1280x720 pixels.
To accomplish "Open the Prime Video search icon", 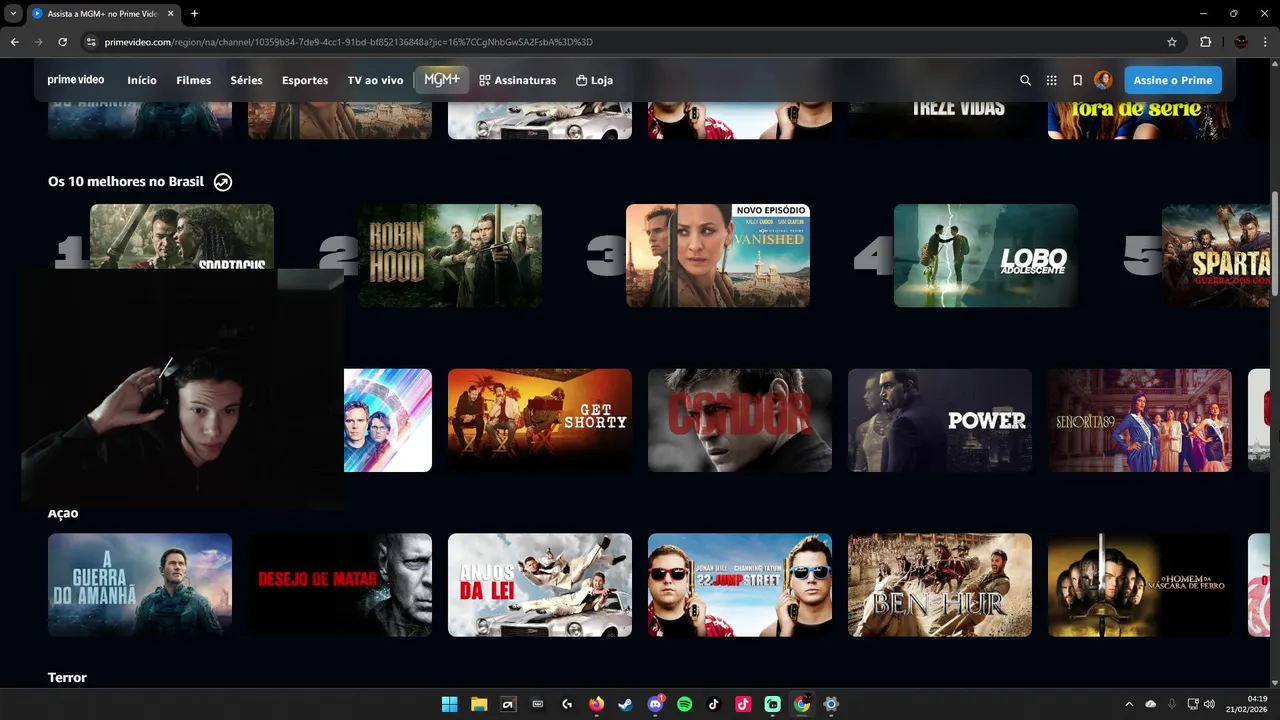I will click(1025, 80).
